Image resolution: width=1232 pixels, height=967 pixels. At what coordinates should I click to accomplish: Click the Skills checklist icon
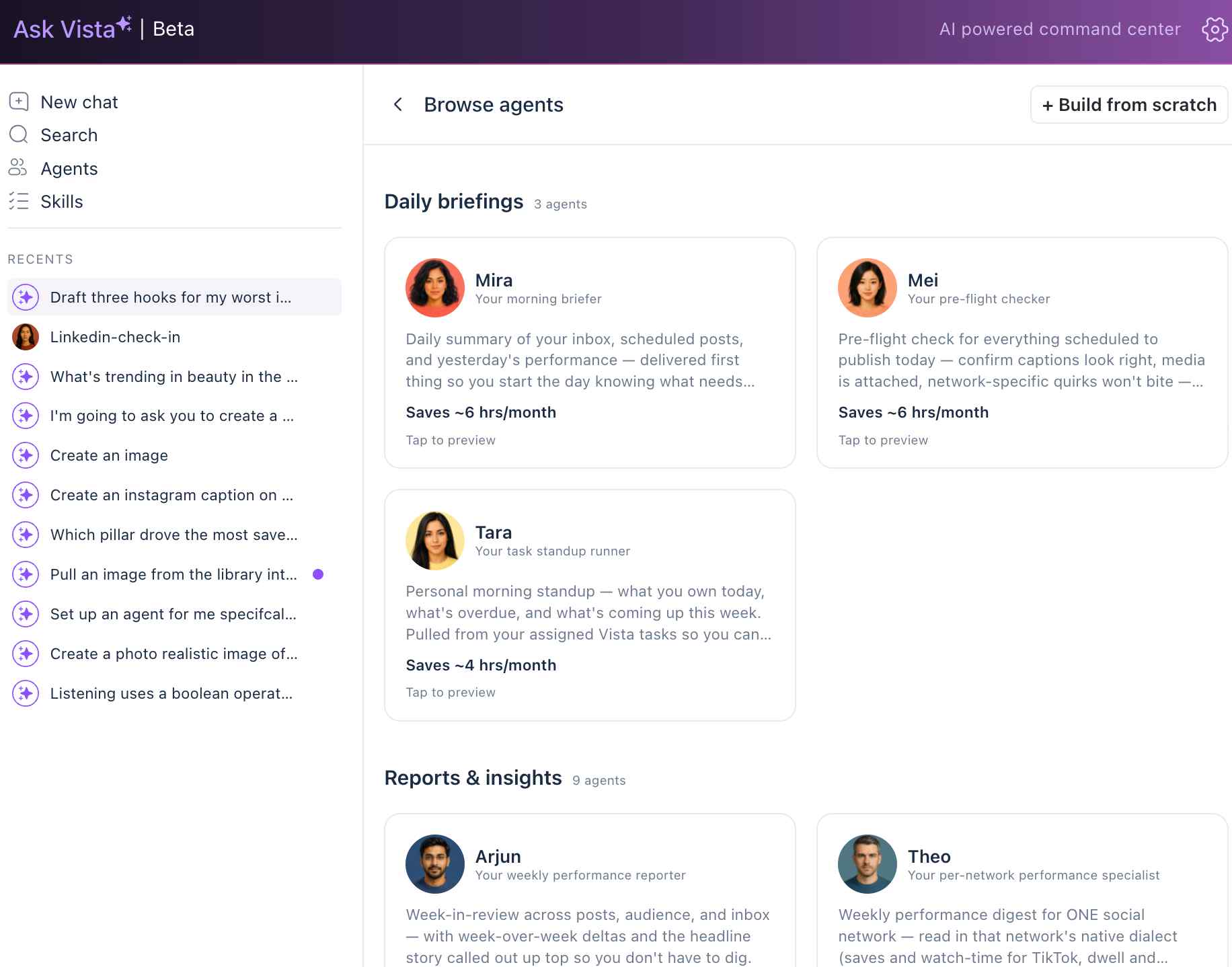pyautogui.click(x=19, y=200)
